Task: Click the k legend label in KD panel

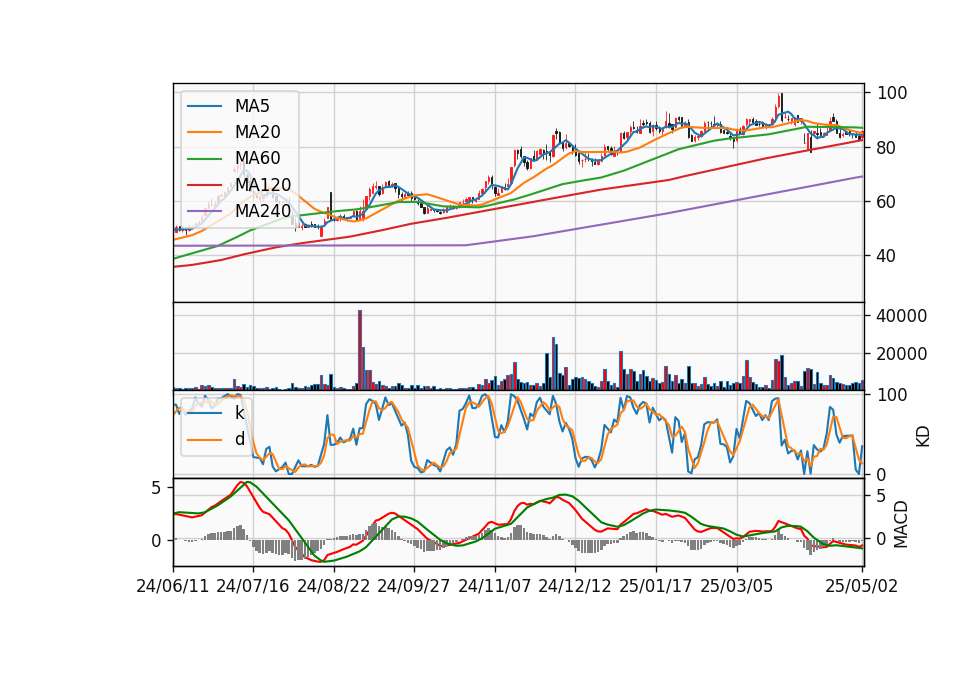Action: click(239, 413)
